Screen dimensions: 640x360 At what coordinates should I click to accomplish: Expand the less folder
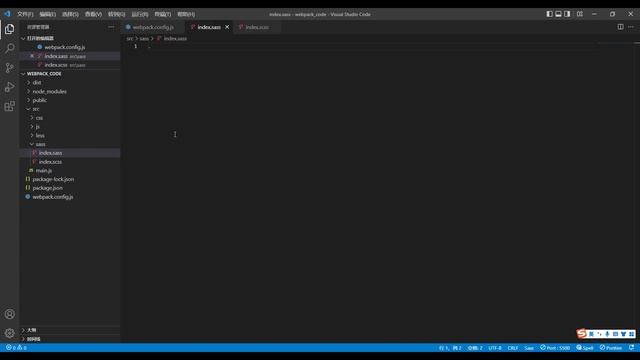coord(40,136)
